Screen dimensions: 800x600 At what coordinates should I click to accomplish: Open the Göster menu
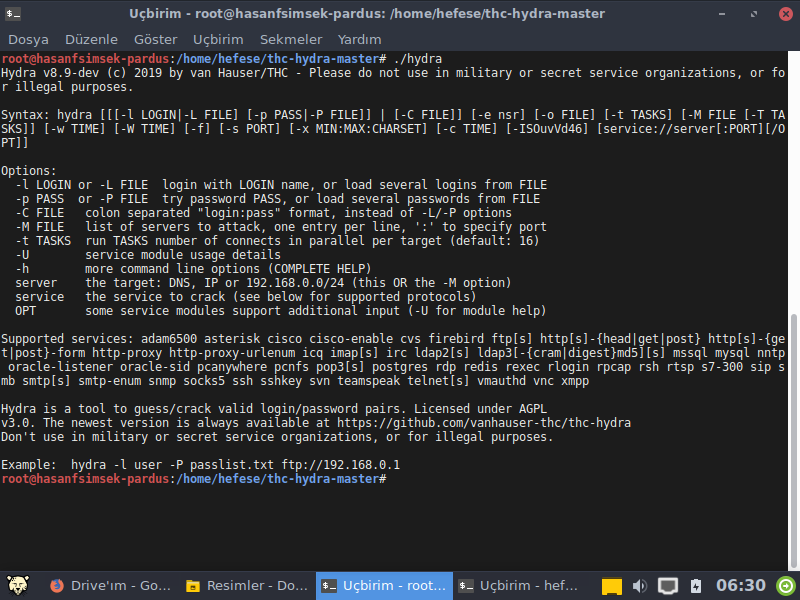(x=155, y=40)
